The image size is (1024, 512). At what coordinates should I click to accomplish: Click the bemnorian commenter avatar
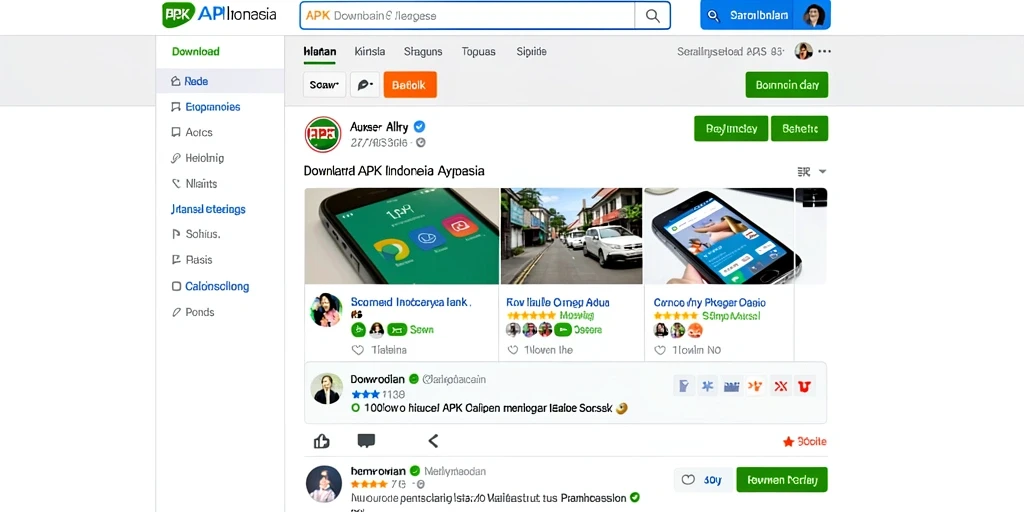[324, 484]
